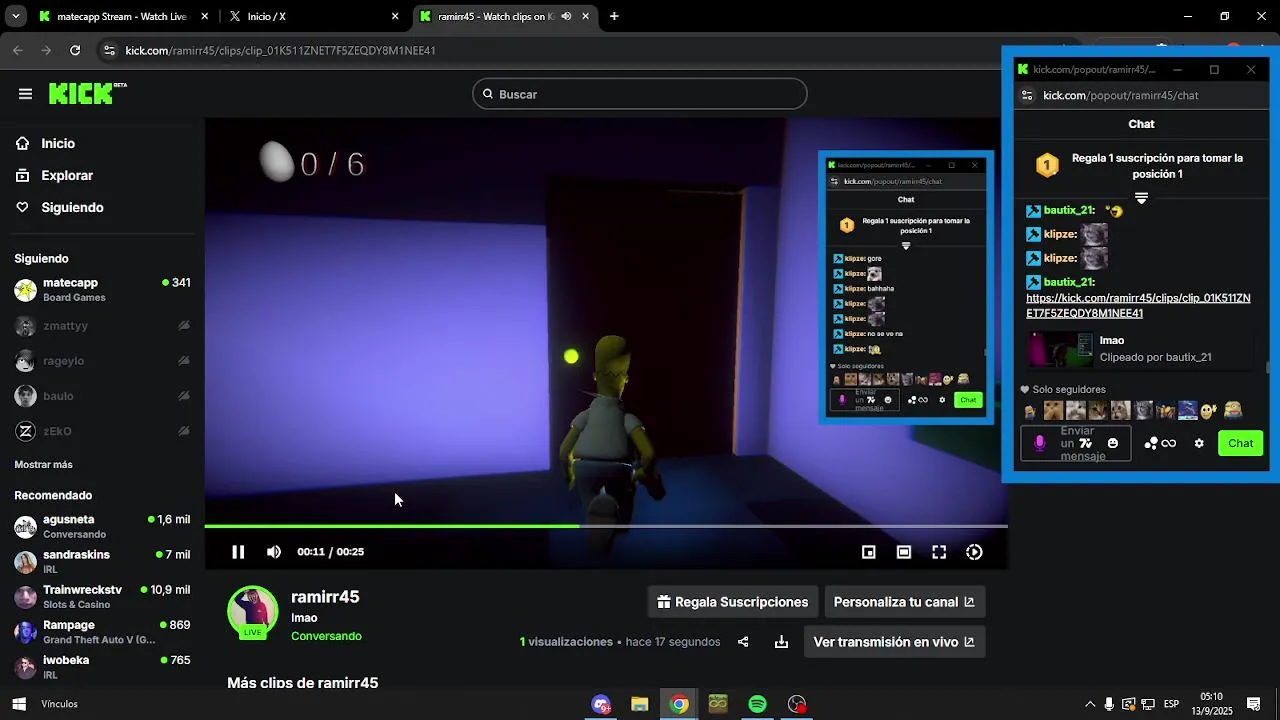Open zmattyy offline channel
Image resolution: width=1280 pixels, height=720 pixels.
click(102, 326)
